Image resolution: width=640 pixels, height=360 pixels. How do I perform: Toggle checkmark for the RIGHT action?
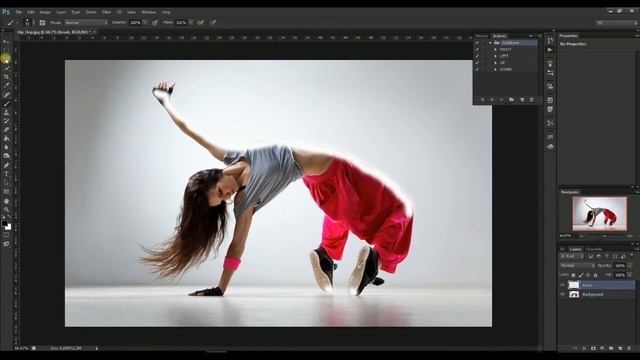click(x=477, y=49)
